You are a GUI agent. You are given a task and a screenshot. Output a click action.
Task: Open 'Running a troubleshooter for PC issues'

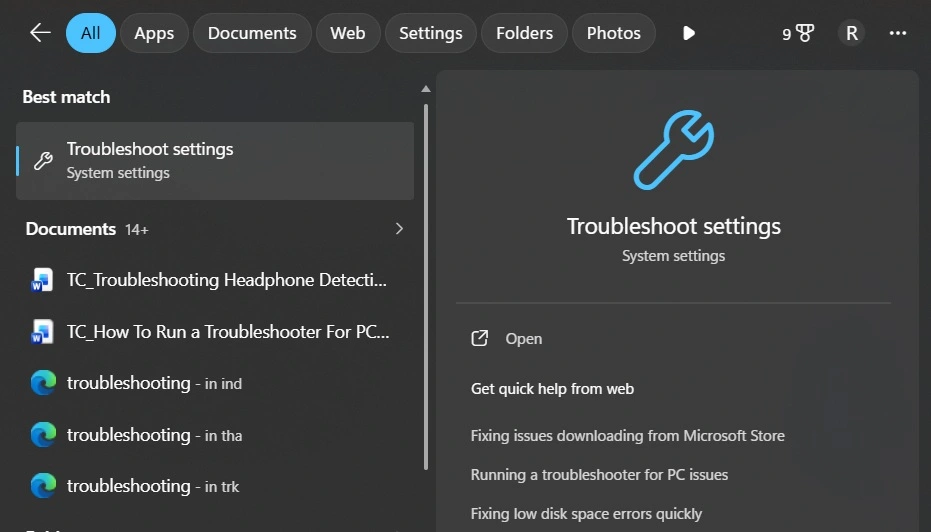tap(599, 475)
